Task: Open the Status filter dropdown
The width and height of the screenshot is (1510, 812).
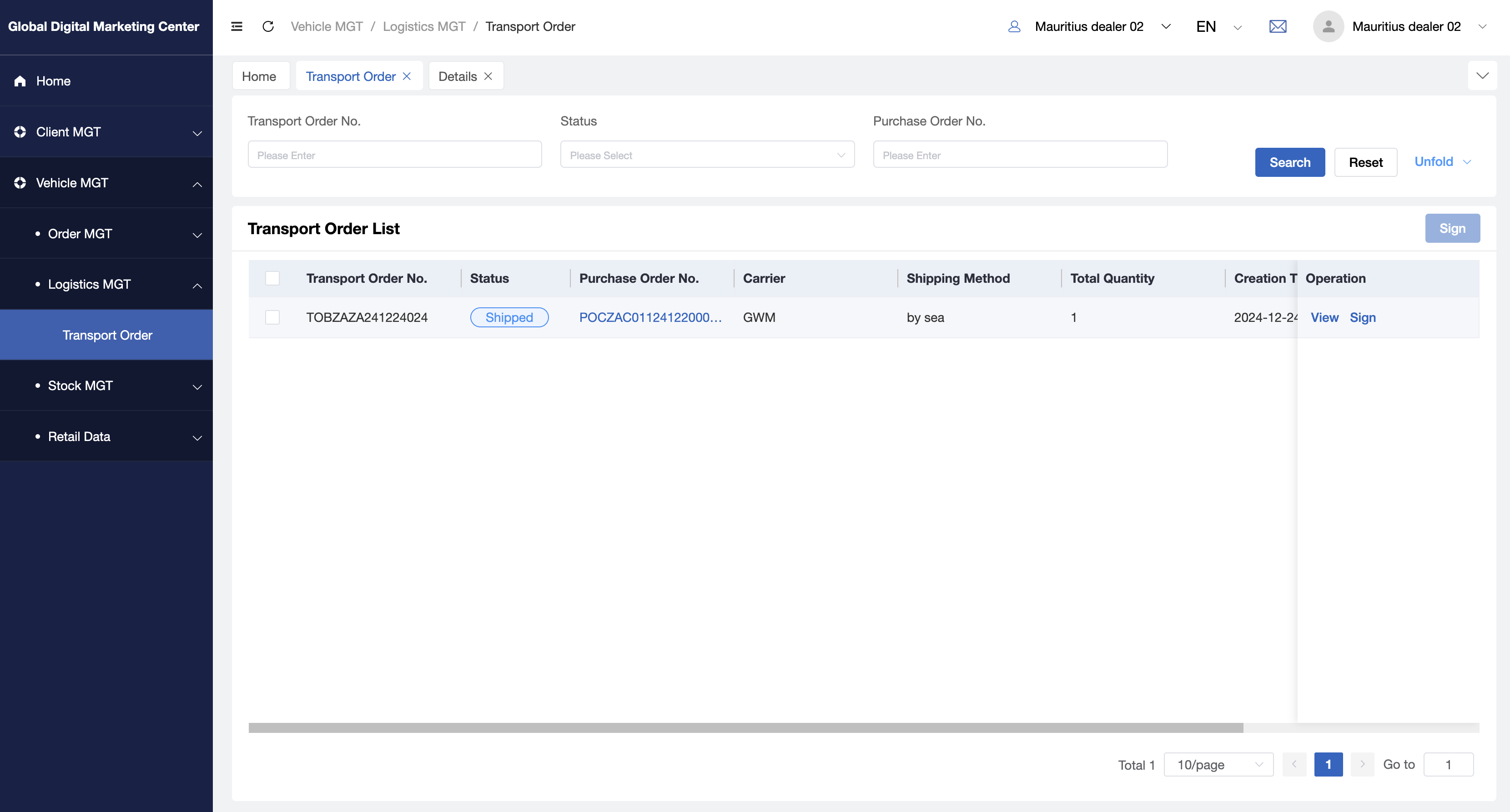Action: point(707,155)
